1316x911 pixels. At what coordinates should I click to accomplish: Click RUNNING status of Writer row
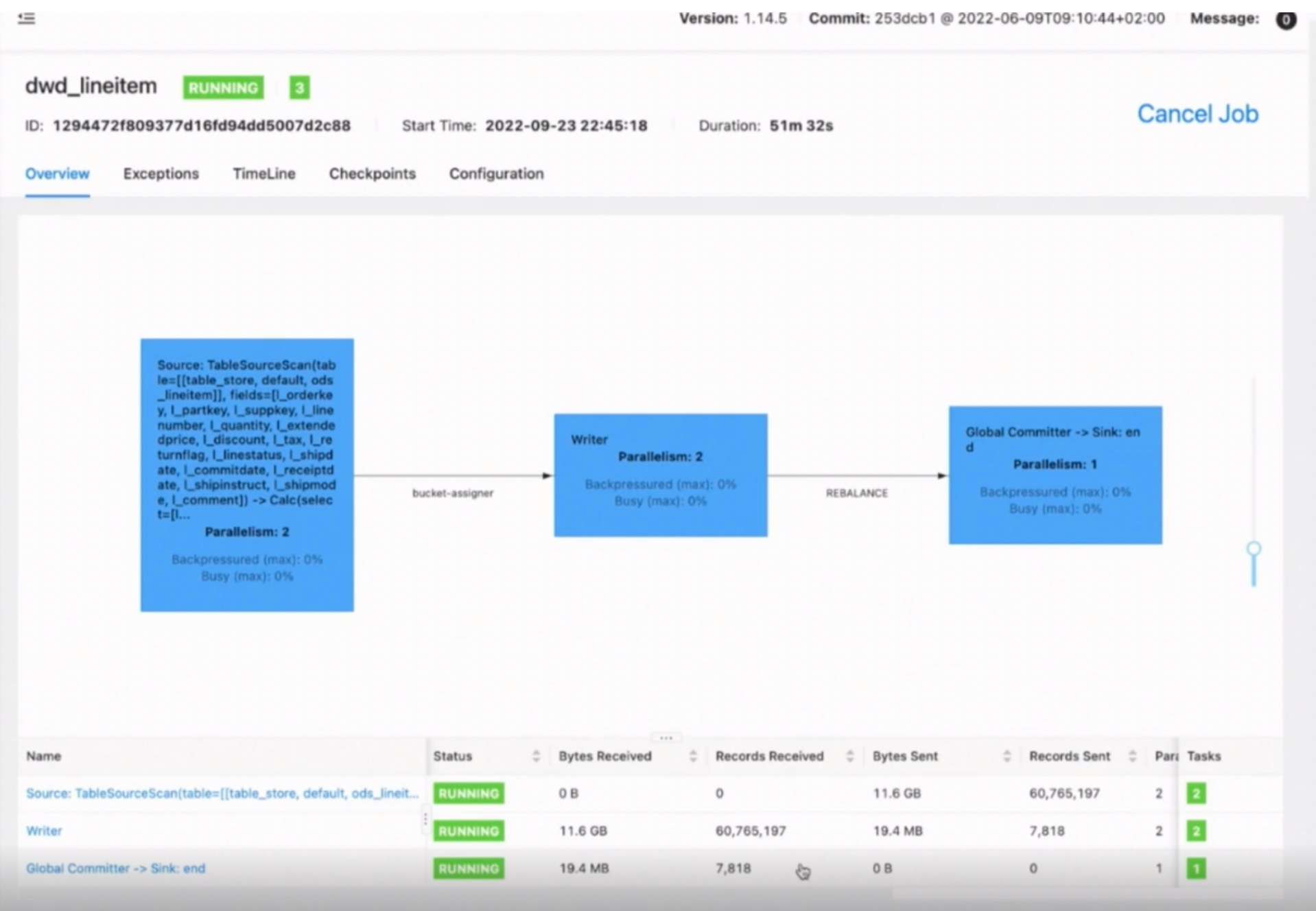469,831
